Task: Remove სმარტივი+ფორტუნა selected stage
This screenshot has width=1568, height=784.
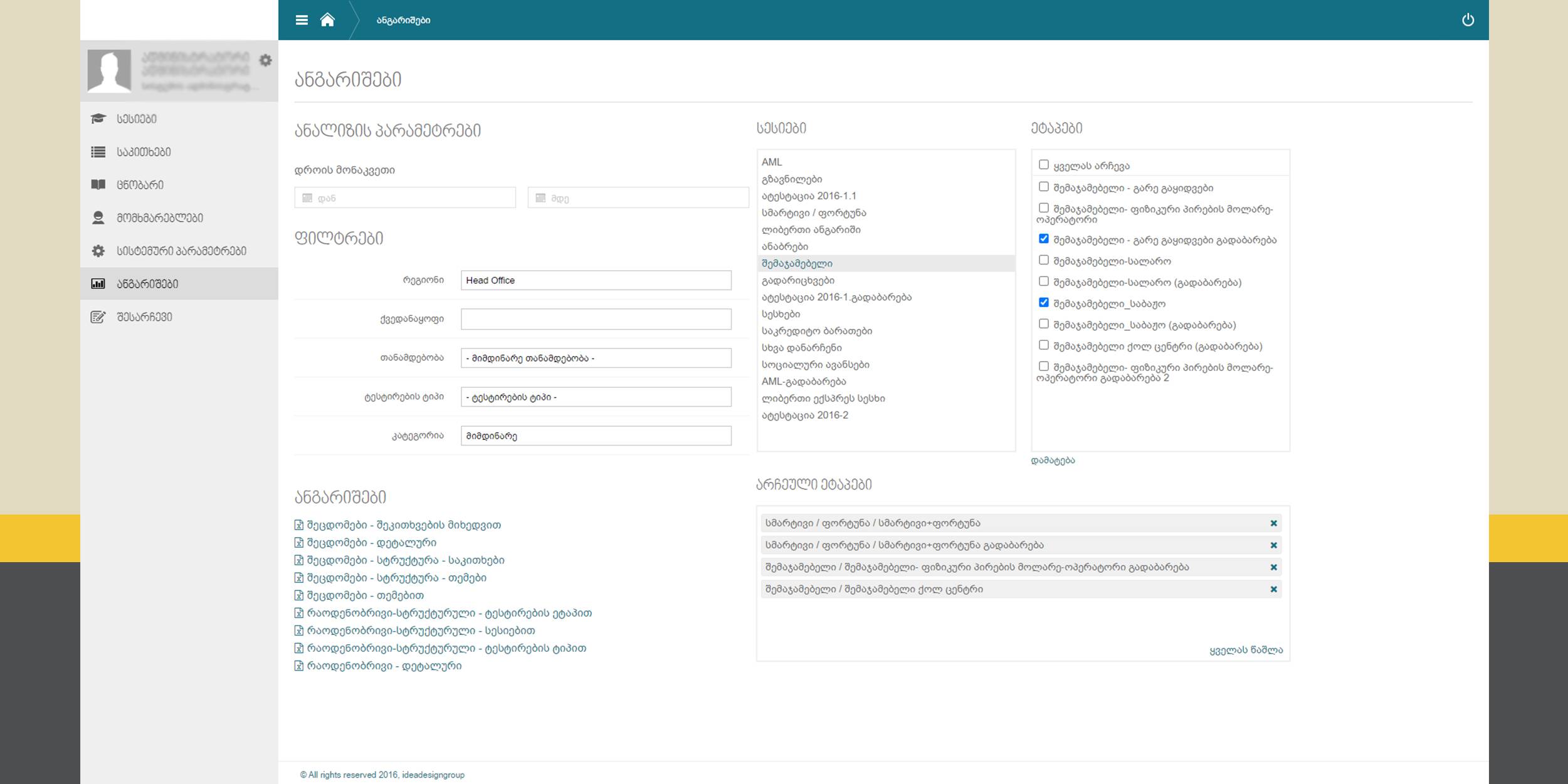Action: pos(1273,523)
